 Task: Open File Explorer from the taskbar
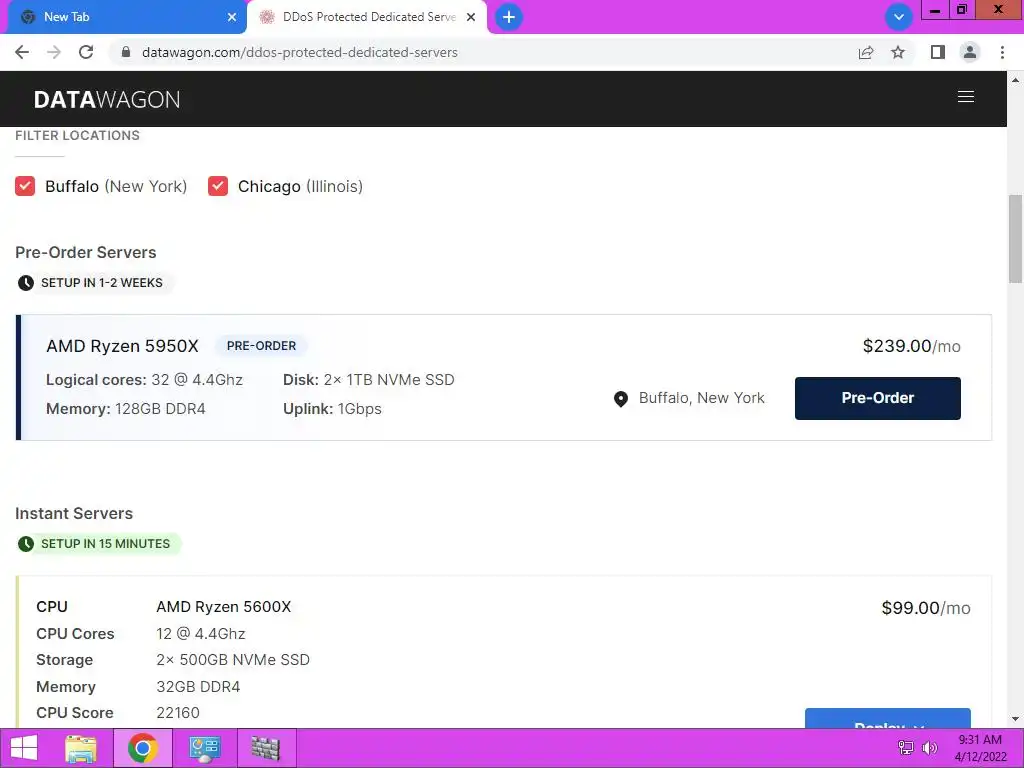pos(81,748)
